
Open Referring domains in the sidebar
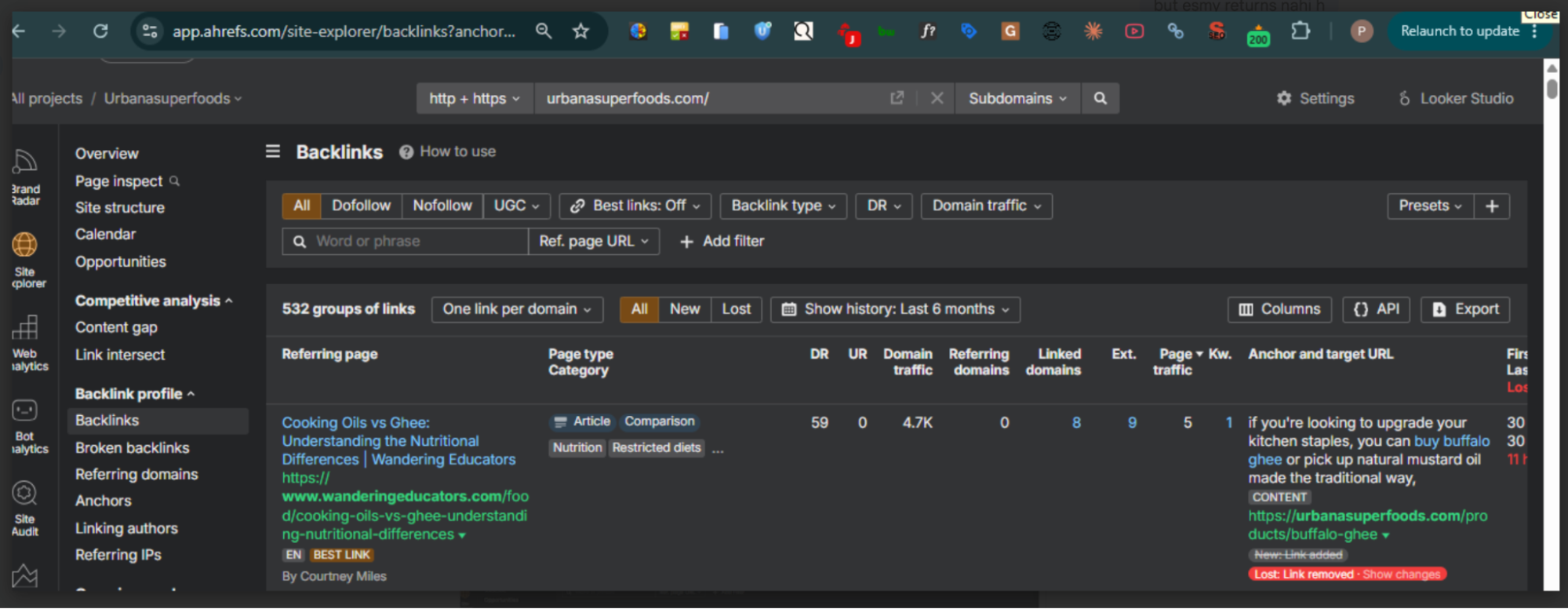point(136,474)
